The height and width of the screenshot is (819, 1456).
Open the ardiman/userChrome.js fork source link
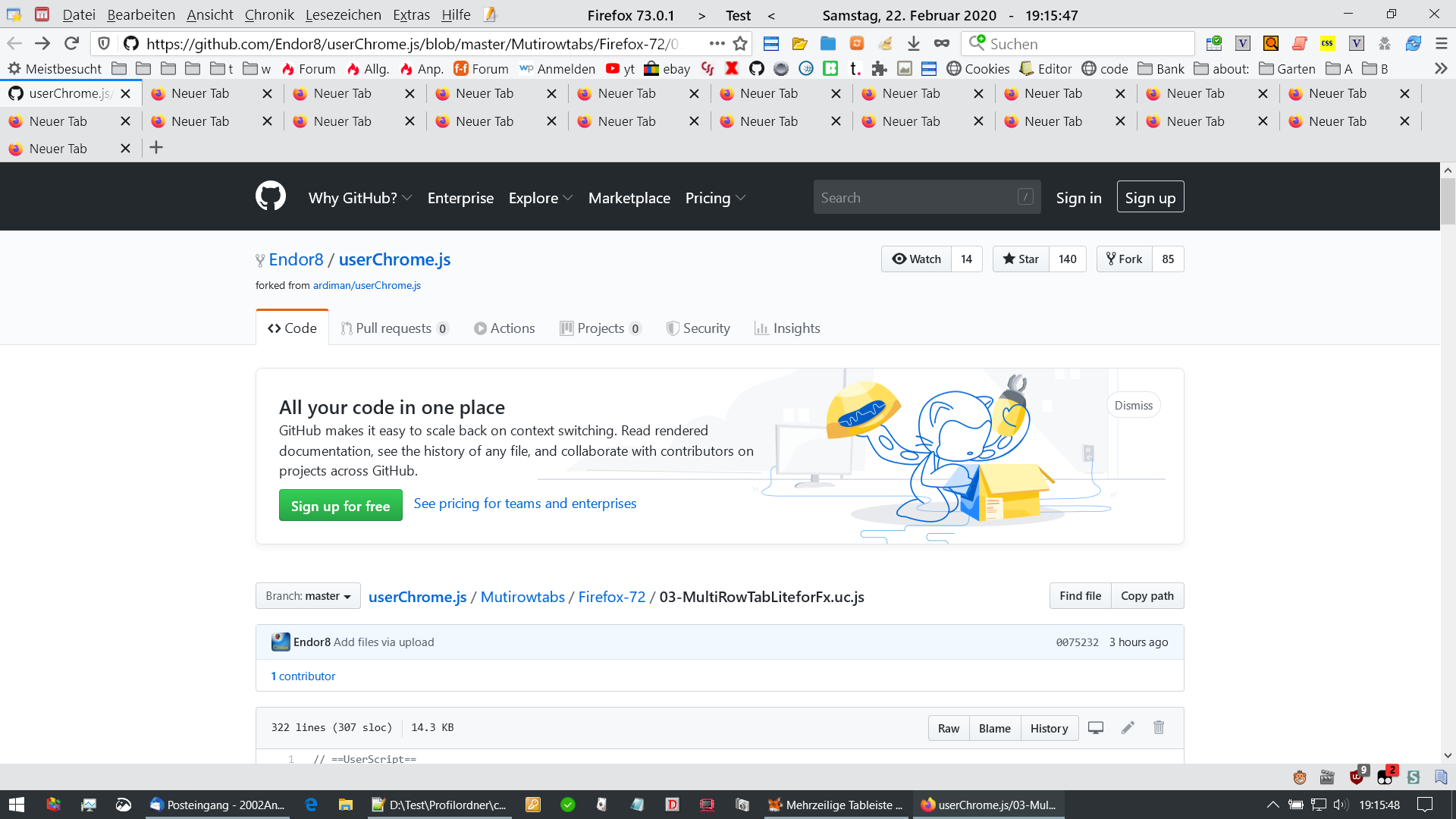tap(366, 286)
